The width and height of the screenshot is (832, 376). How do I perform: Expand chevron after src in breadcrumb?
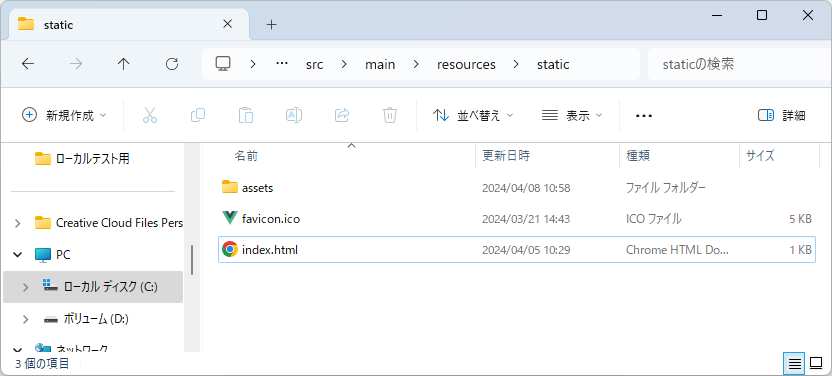coord(344,65)
